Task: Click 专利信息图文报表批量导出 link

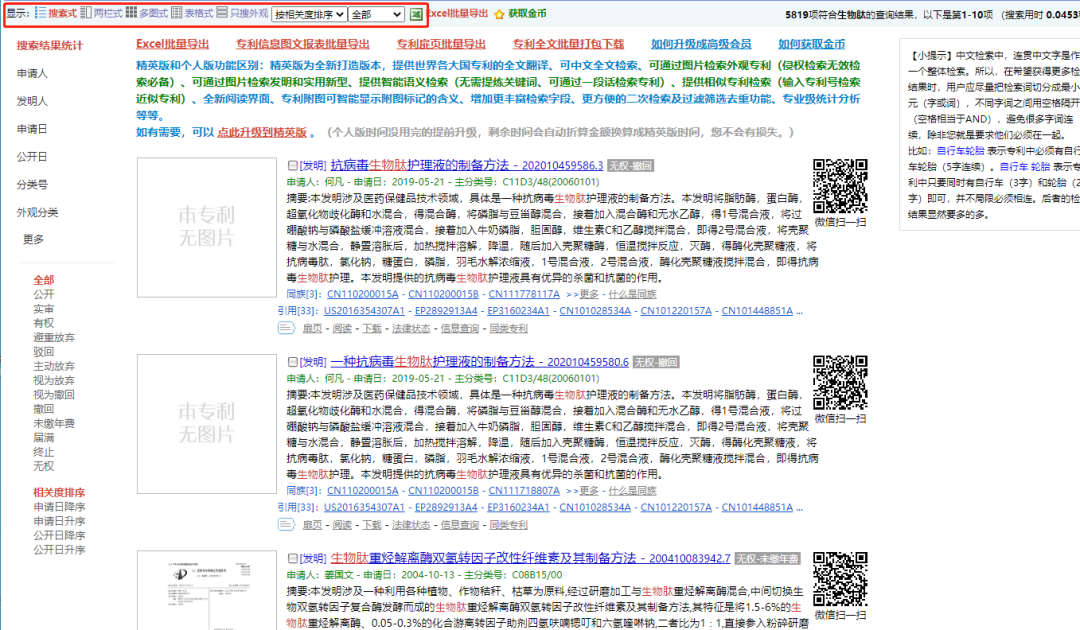Action: tap(302, 44)
